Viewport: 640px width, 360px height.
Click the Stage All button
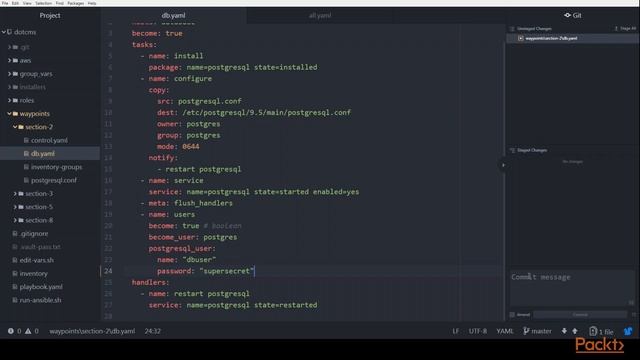625,29
